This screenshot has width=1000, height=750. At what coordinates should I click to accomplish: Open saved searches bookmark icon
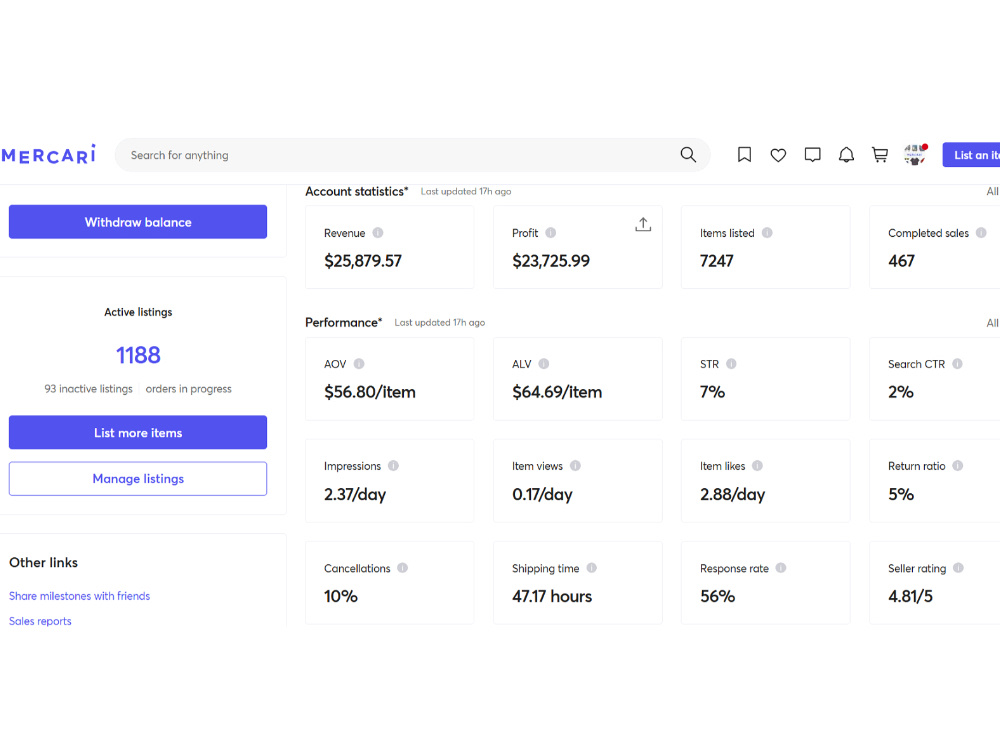pos(744,155)
